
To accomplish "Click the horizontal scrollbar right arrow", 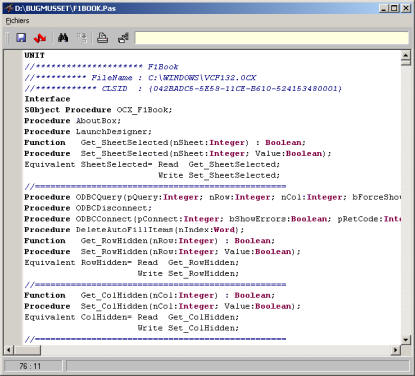I will [x=395, y=350].
